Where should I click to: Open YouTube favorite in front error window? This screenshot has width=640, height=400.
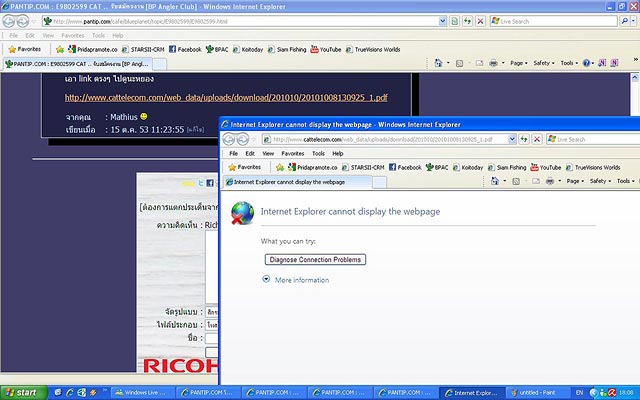click(546, 167)
